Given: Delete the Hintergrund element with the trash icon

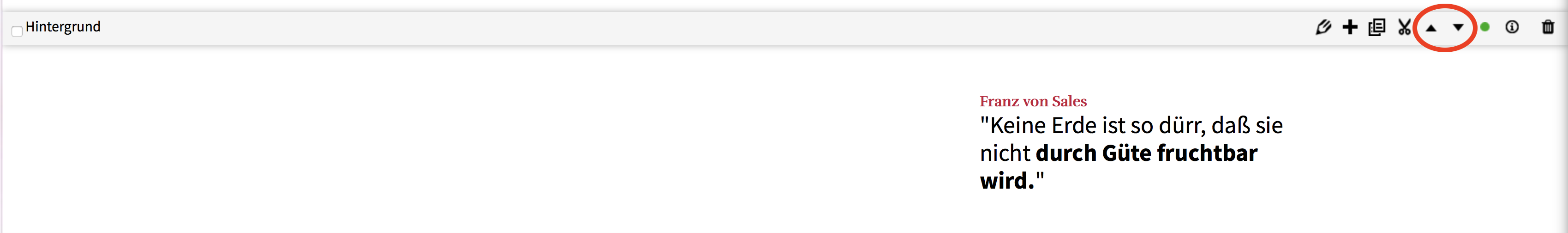Looking at the screenshot, I should coord(1547,27).
